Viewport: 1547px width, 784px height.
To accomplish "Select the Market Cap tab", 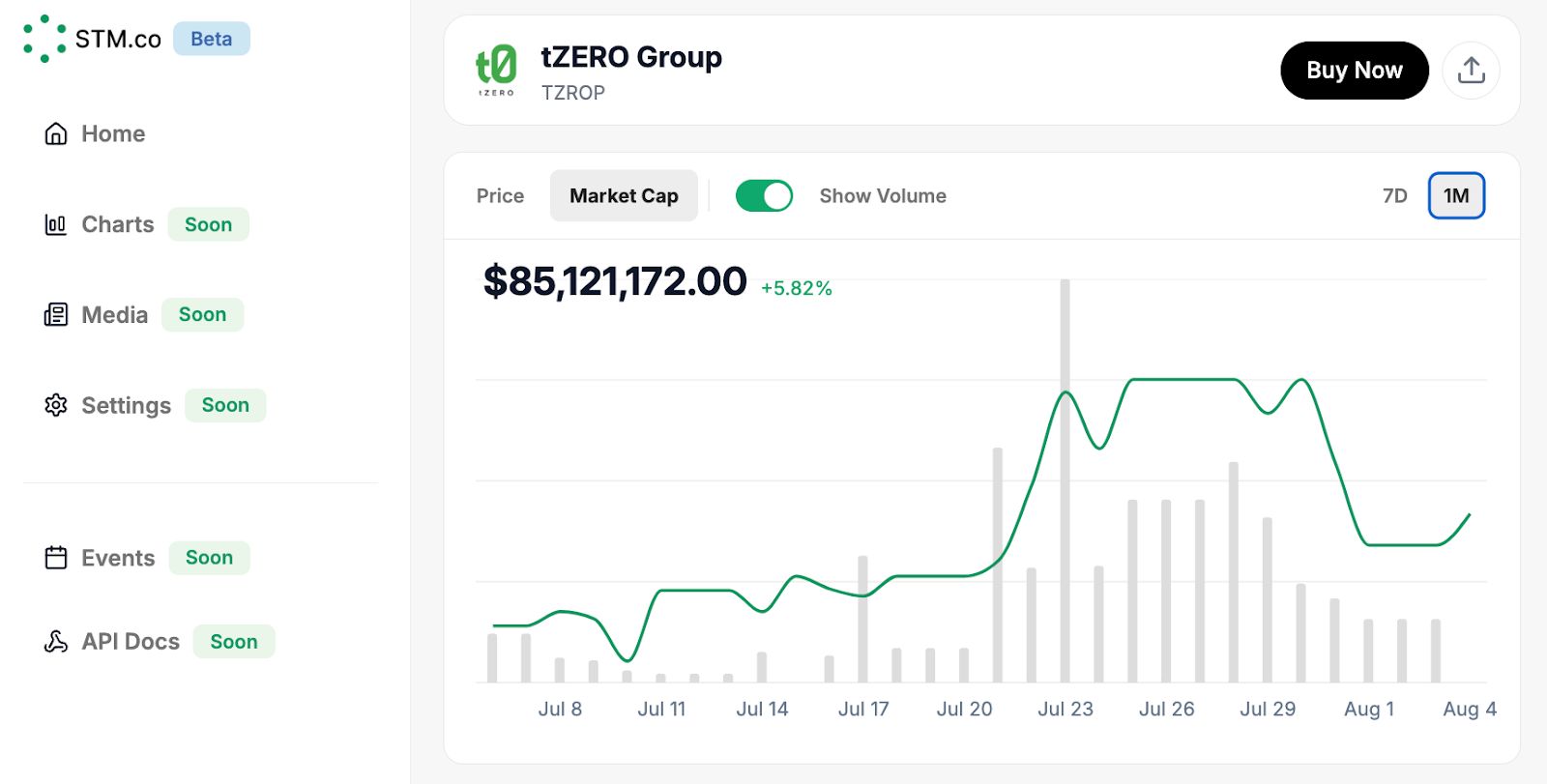I will pyautogui.click(x=624, y=196).
